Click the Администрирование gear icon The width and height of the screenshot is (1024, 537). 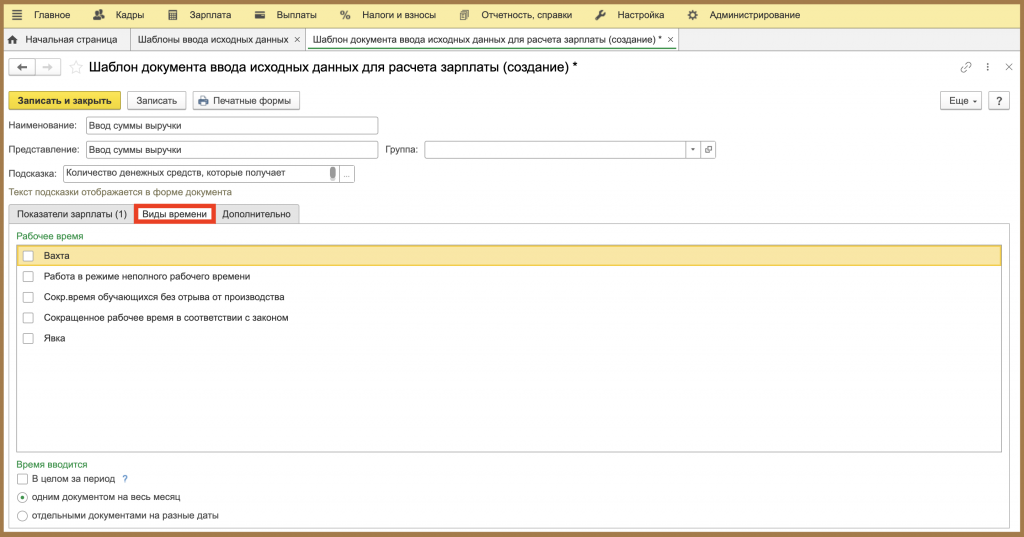click(692, 14)
